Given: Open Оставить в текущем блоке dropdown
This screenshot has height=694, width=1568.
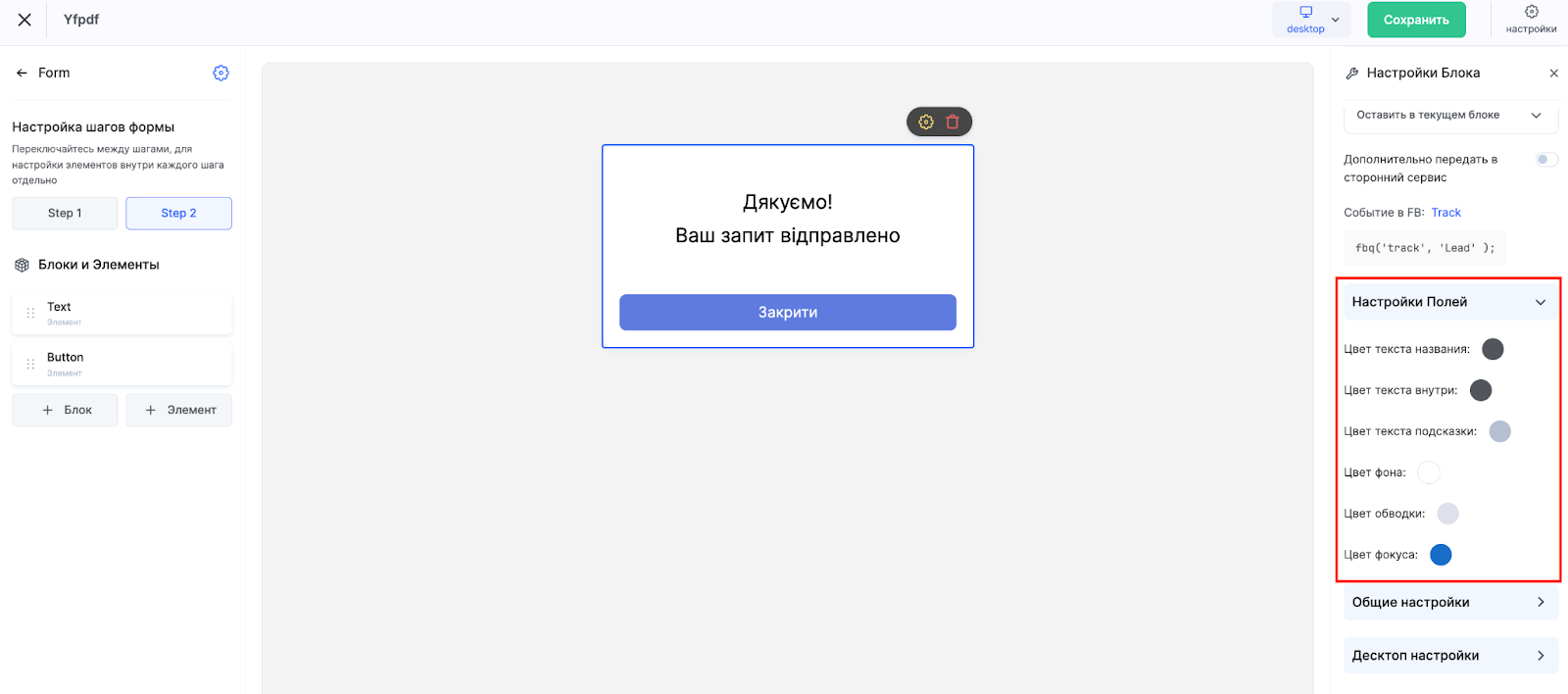Looking at the screenshot, I should click(1450, 116).
